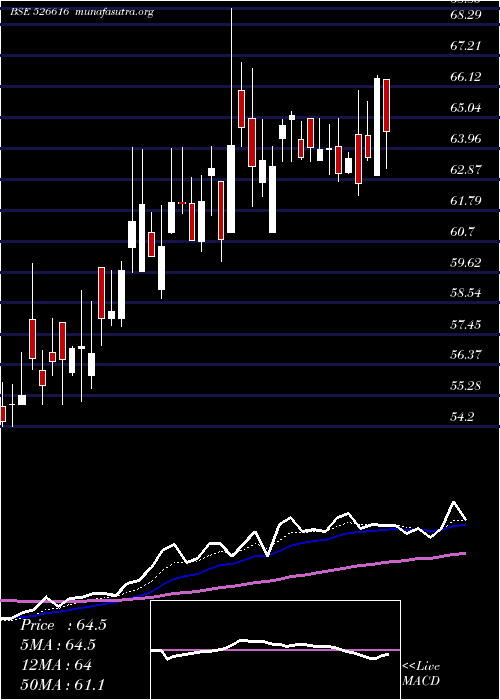Click the 5MA : 64.5 readout
Screen dimensions: 500x700
[58, 645]
